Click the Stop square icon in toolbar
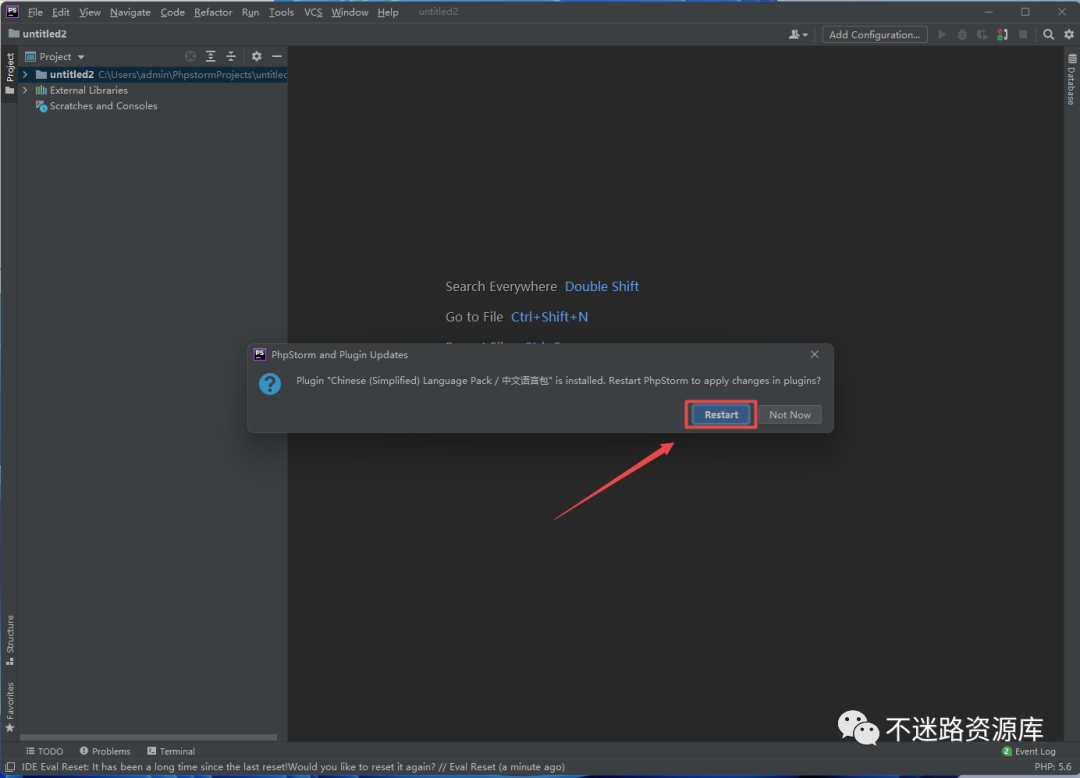 coord(1023,34)
